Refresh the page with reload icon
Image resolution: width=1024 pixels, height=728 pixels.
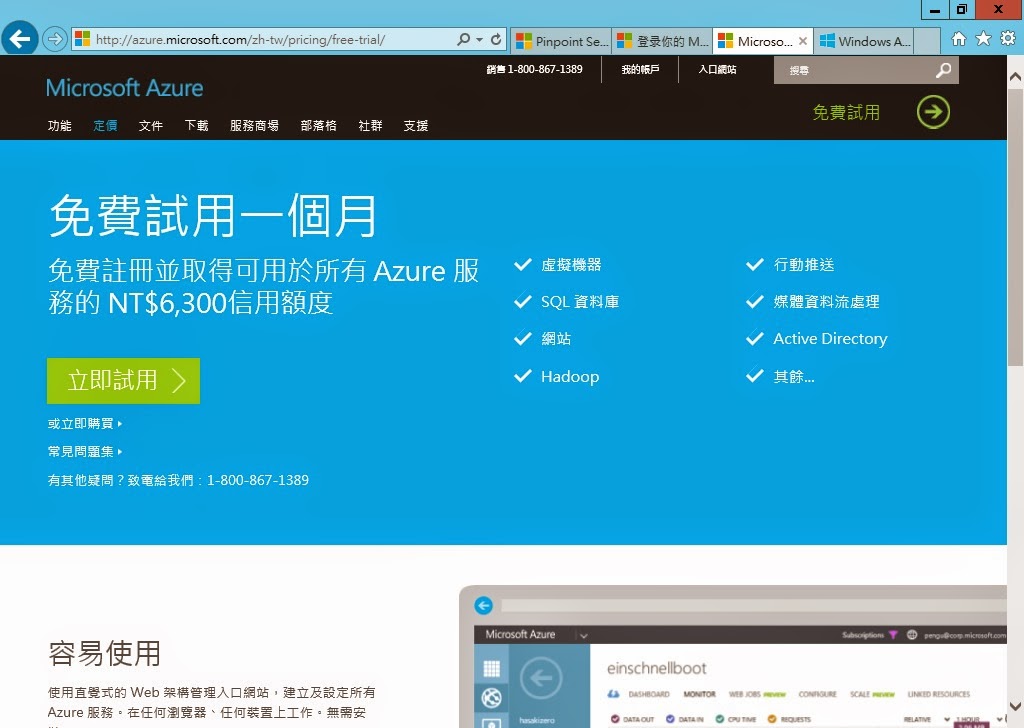tap(496, 39)
